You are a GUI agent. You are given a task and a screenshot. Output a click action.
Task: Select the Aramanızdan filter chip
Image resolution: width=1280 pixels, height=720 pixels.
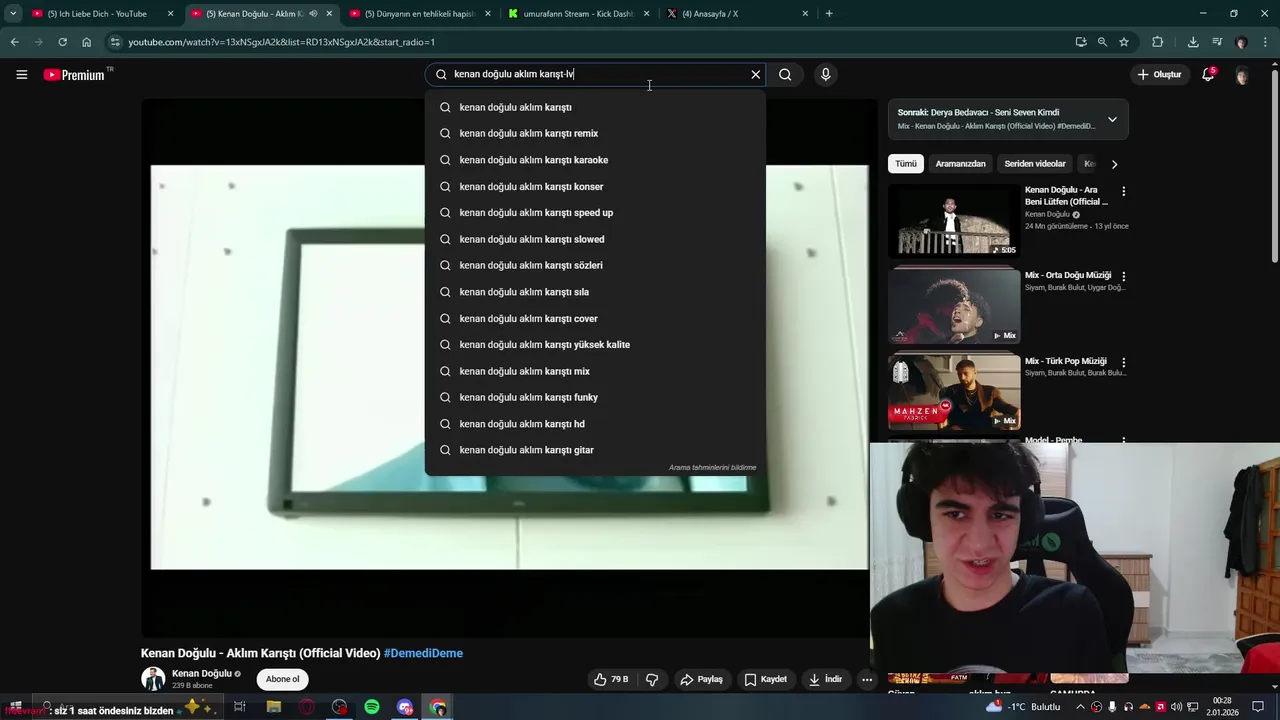[960, 164]
